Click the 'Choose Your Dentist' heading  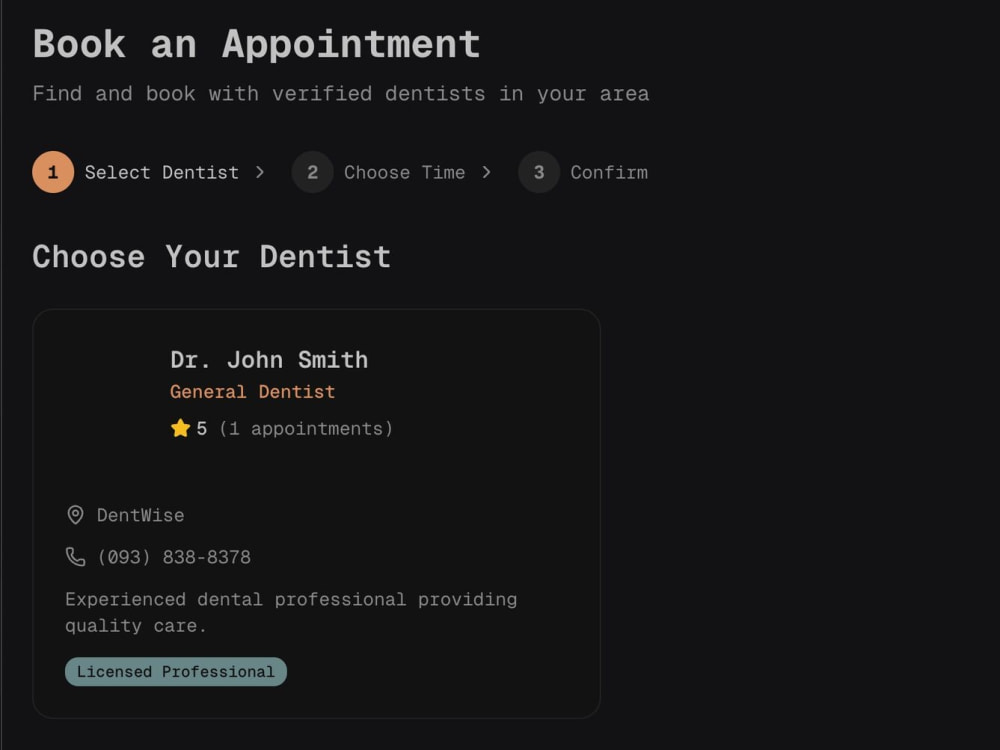click(x=211, y=257)
